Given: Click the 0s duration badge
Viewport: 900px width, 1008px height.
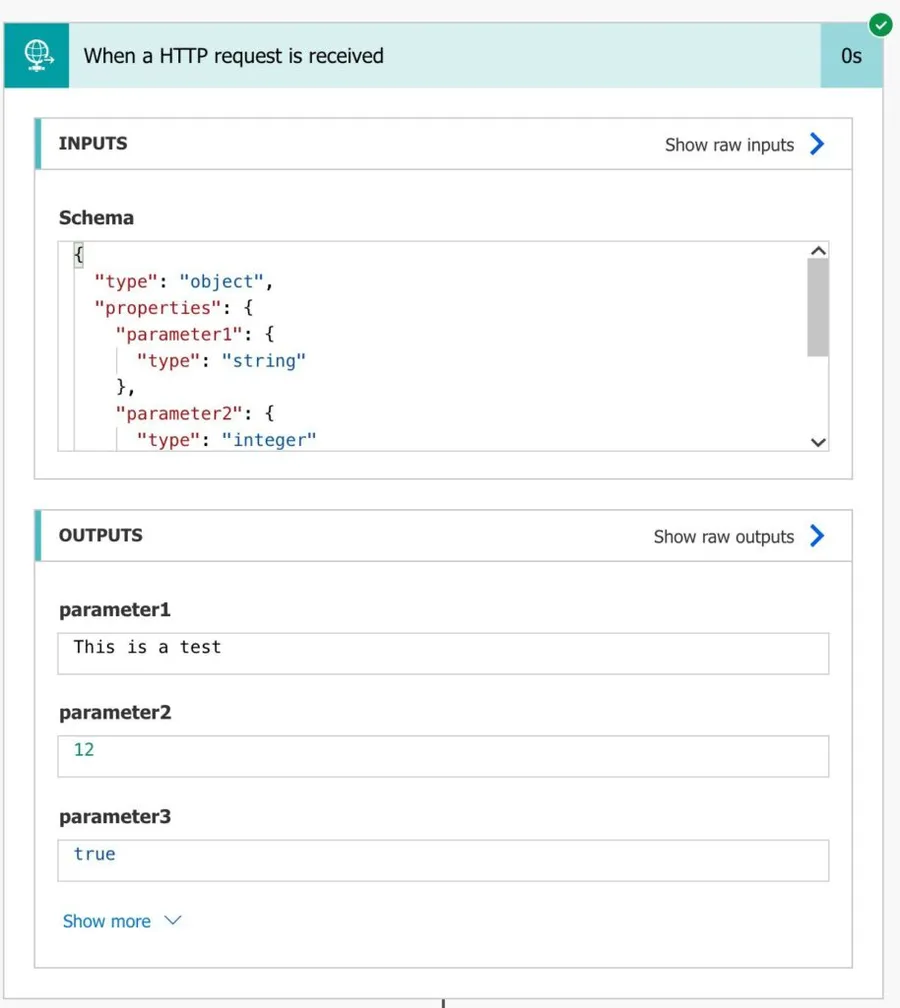Looking at the screenshot, I should [x=851, y=56].
